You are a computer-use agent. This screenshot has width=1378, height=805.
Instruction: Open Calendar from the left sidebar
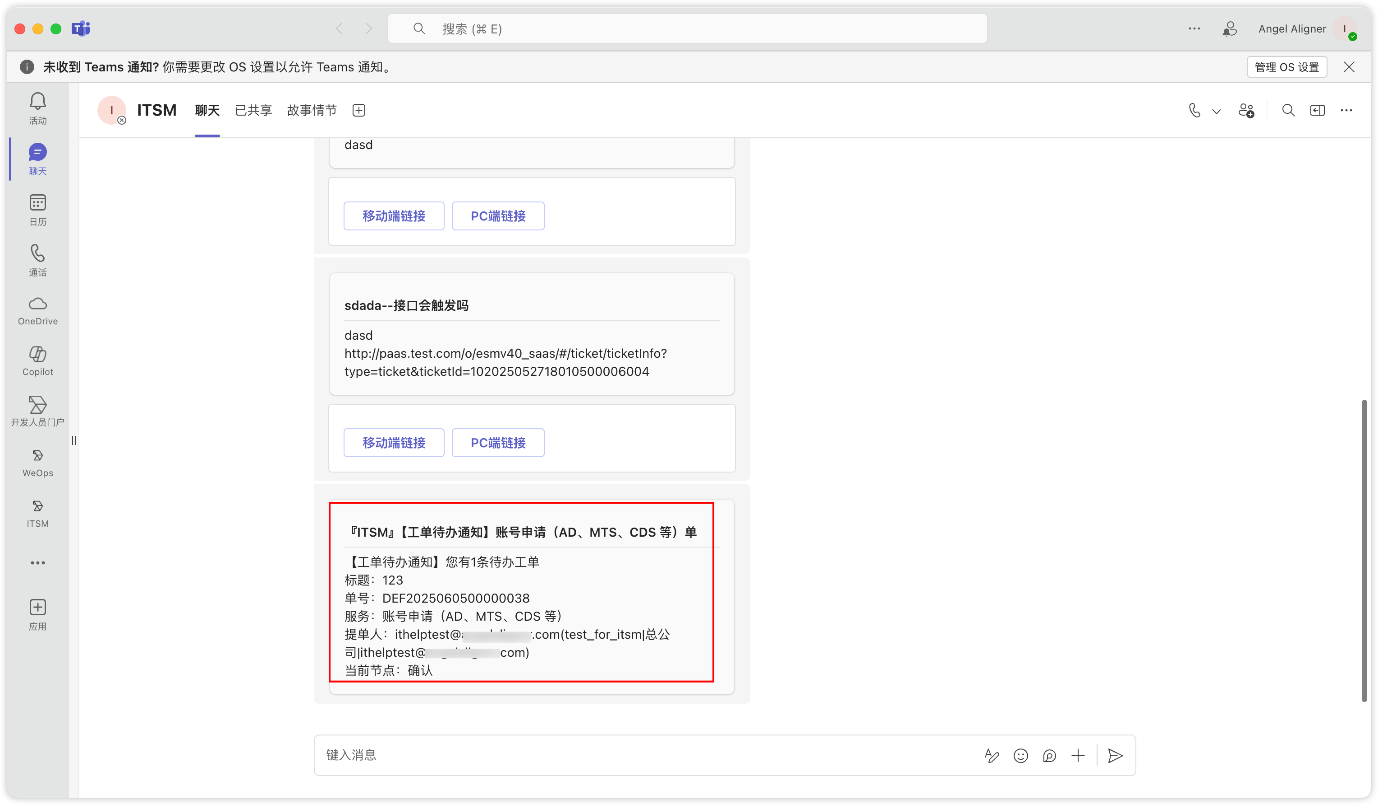tap(38, 208)
